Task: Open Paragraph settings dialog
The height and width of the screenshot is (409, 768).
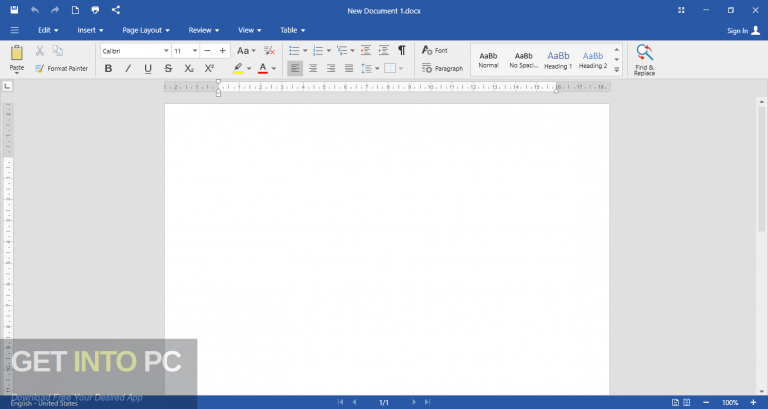Action: coord(442,69)
